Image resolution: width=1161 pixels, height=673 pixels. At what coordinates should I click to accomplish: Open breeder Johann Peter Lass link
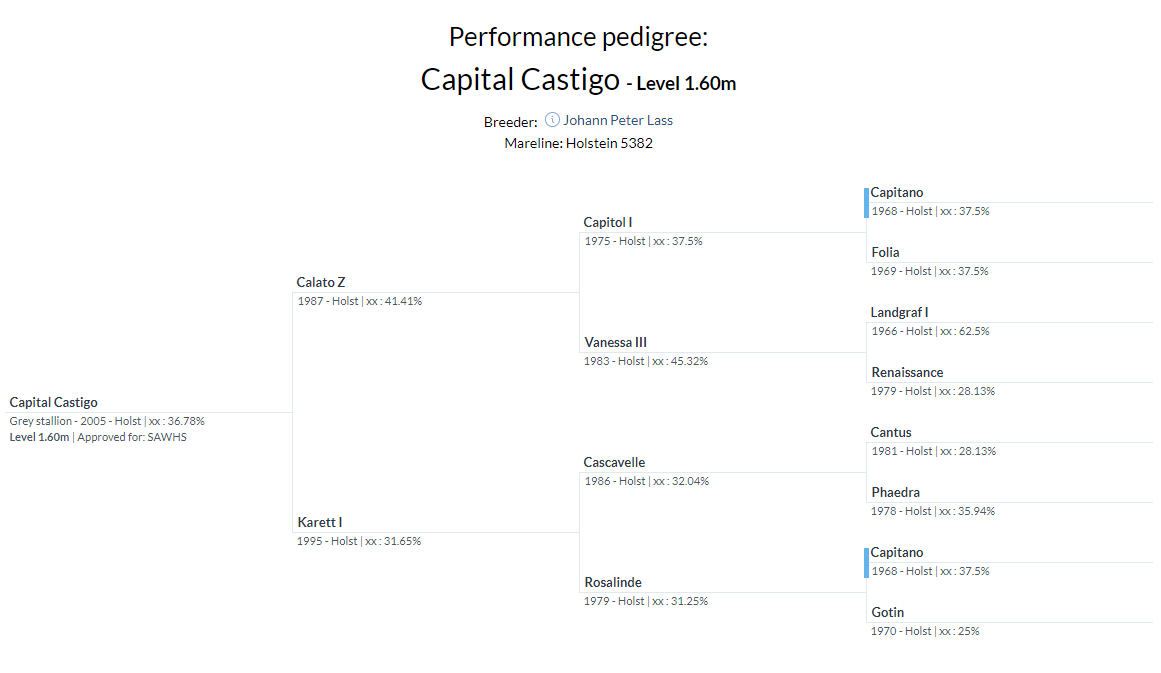pyautogui.click(x=617, y=120)
